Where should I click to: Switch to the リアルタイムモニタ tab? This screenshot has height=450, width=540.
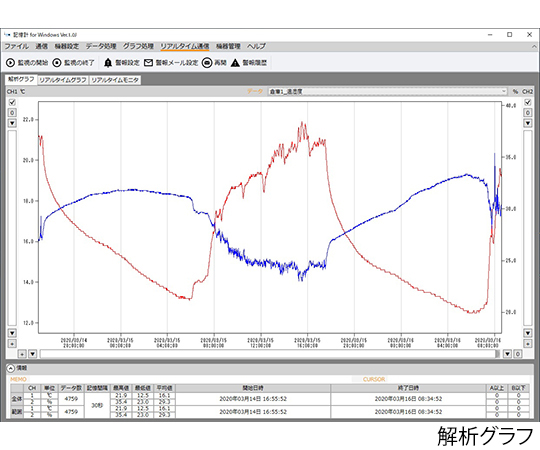coord(115,80)
